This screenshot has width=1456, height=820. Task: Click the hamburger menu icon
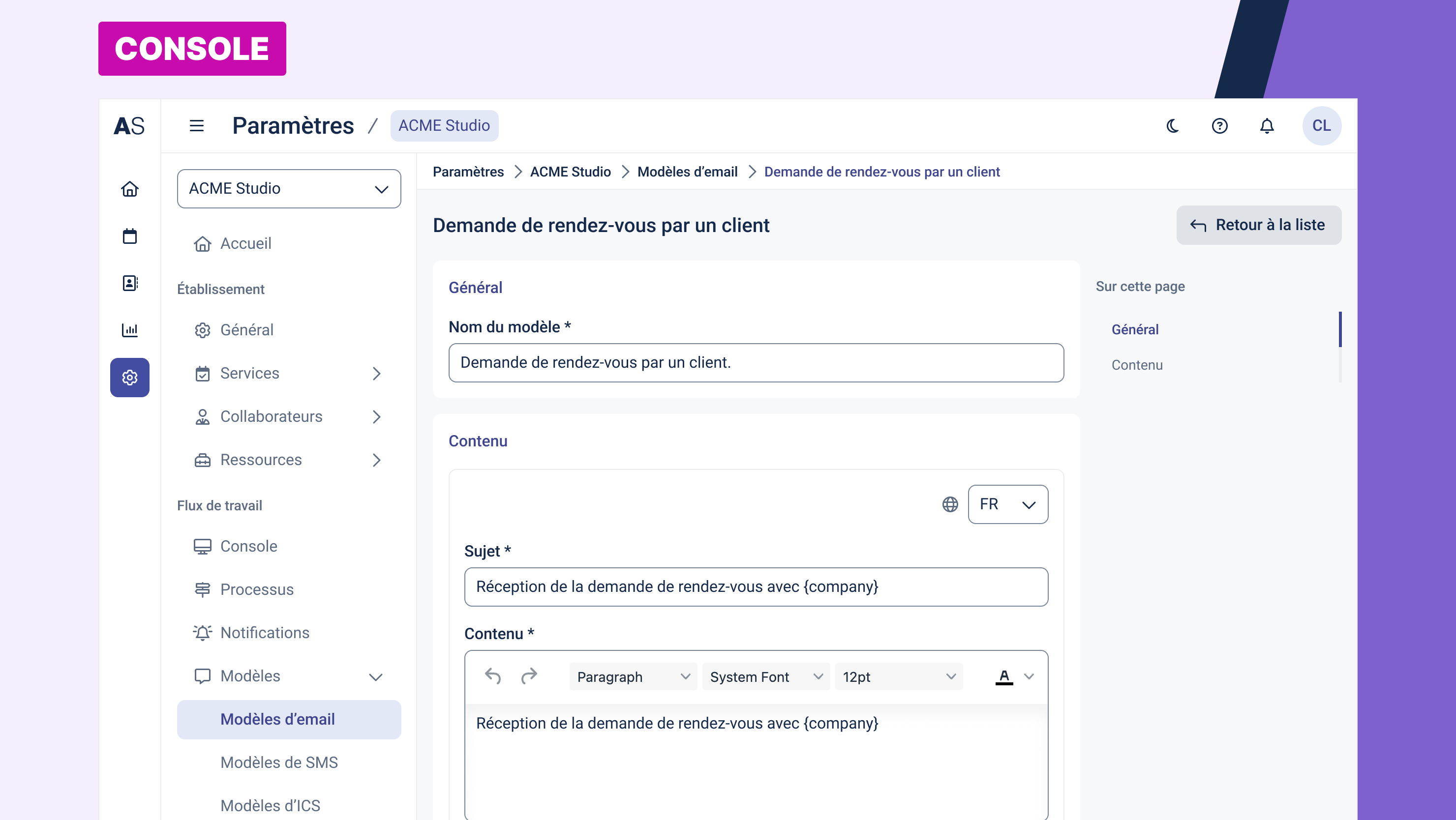pyautogui.click(x=196, y=125)
